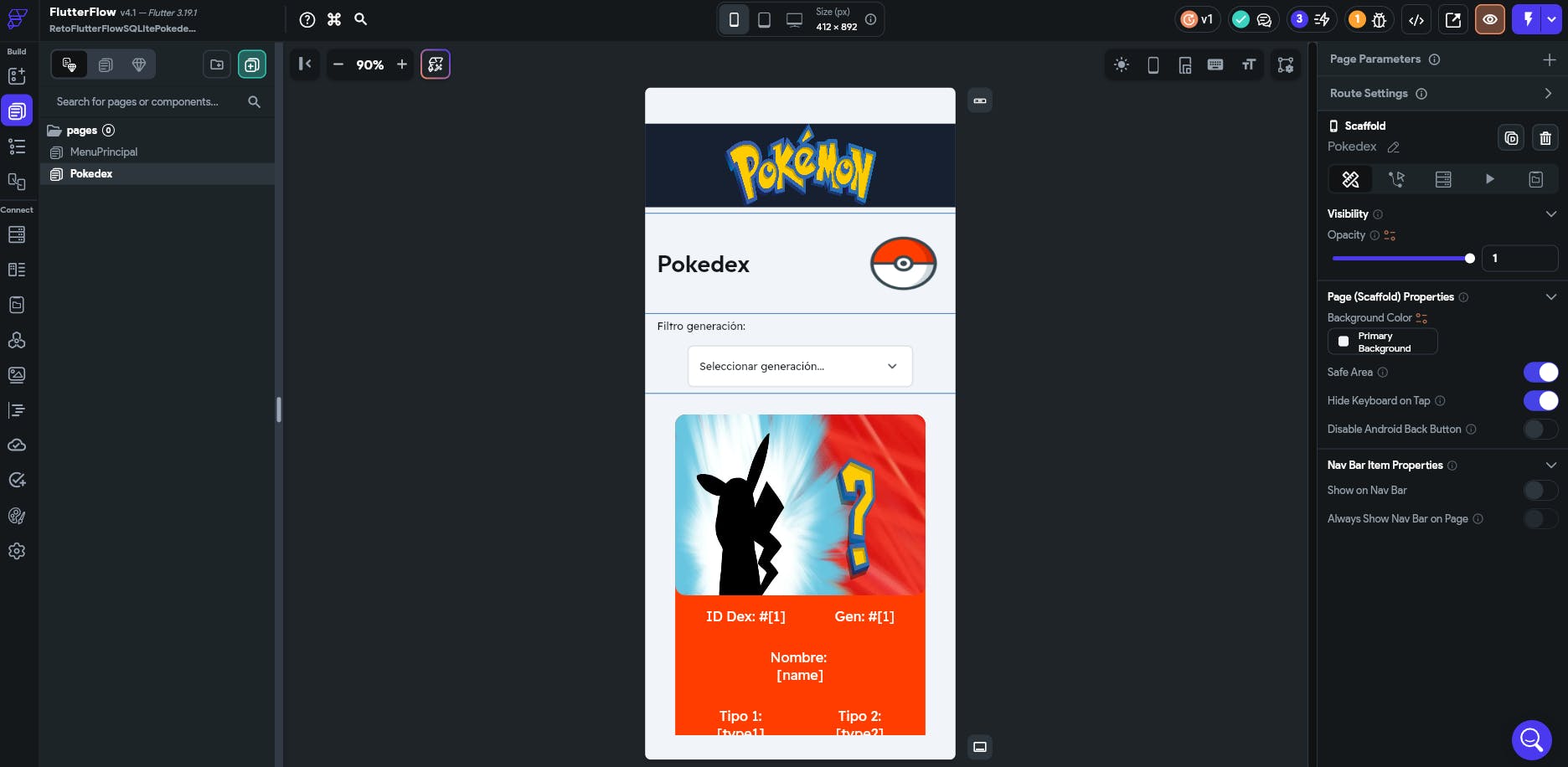This screenshot has height=767, width=1568.
Task: Adjust the Opacity slider handle
Action: [1469, 259]
